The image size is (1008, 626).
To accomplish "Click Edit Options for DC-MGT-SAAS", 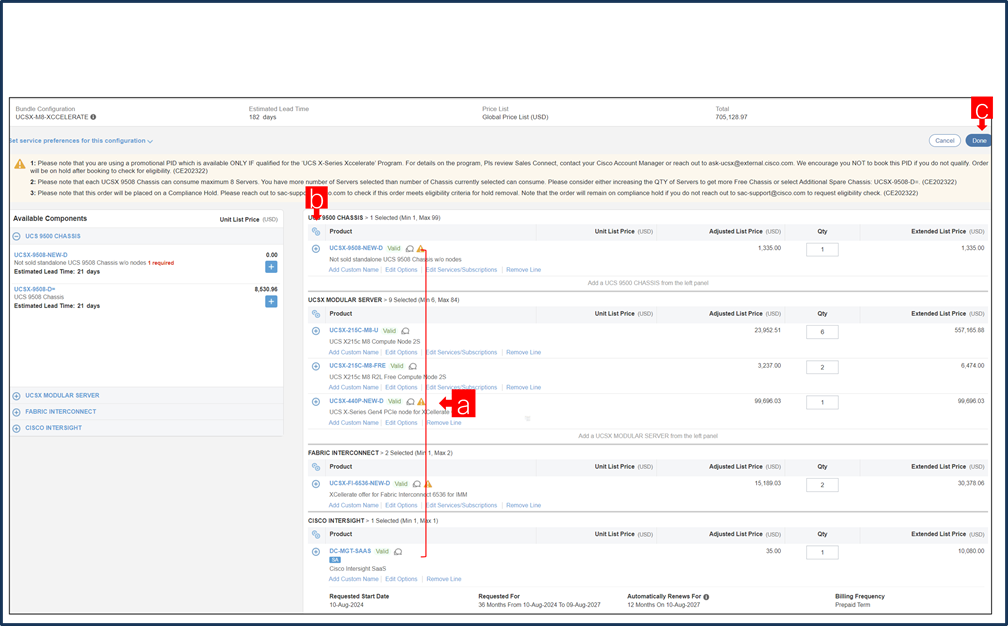I will [x=401, y=579].
